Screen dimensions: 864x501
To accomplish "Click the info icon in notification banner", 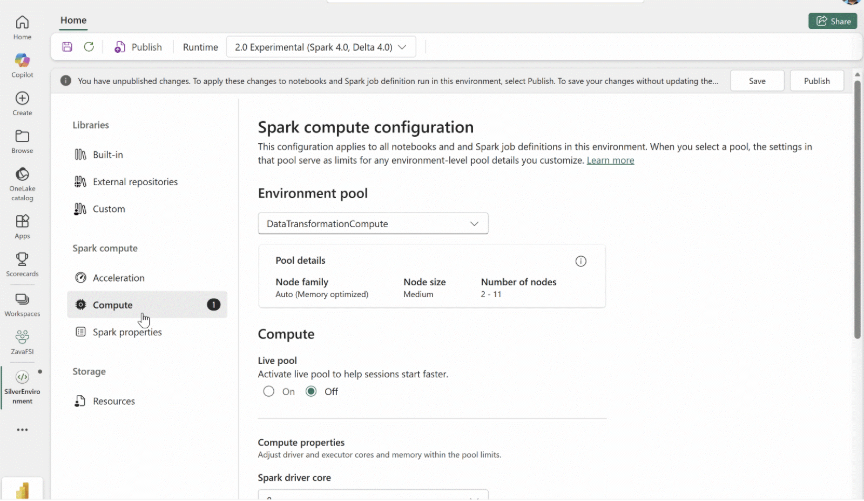I will point(66,80).
